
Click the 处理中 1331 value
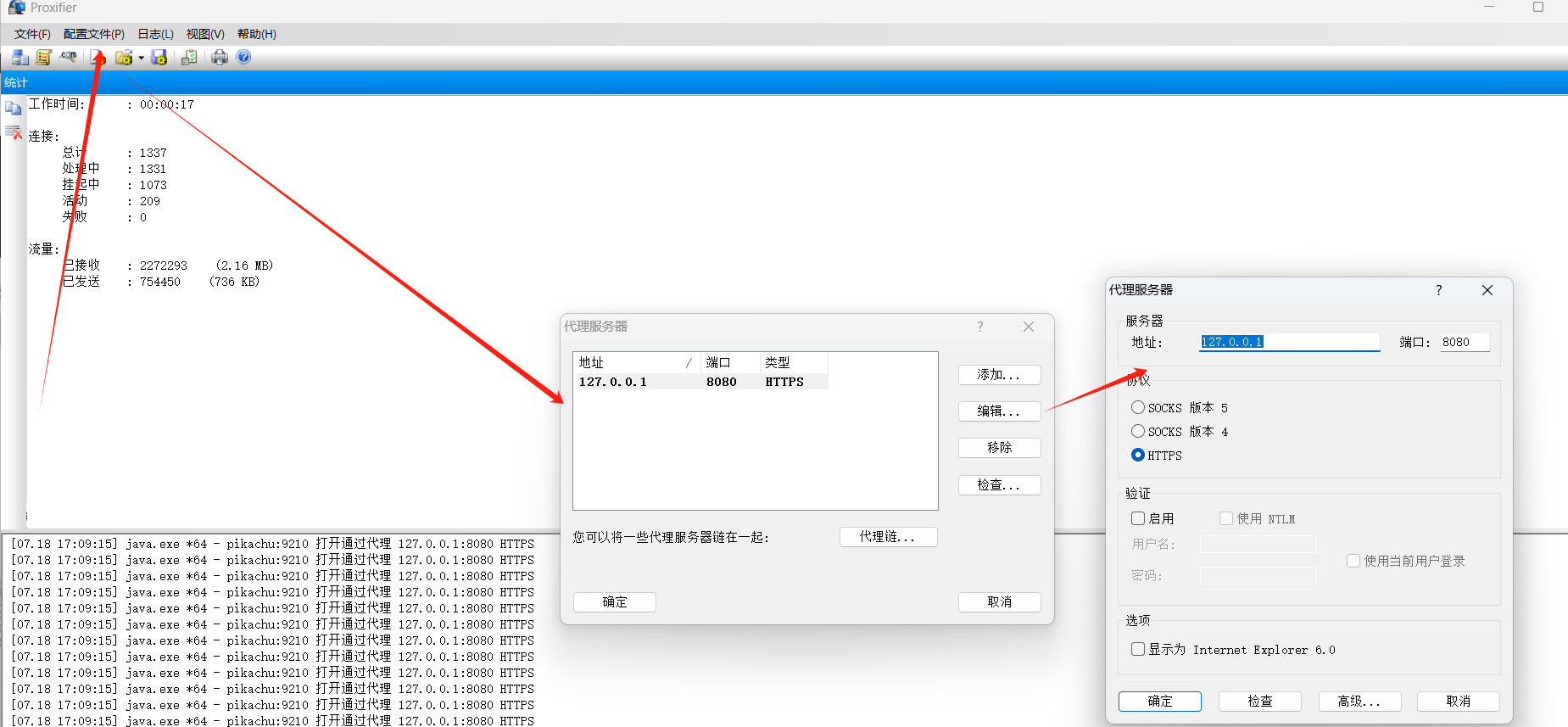pos(153,169)
